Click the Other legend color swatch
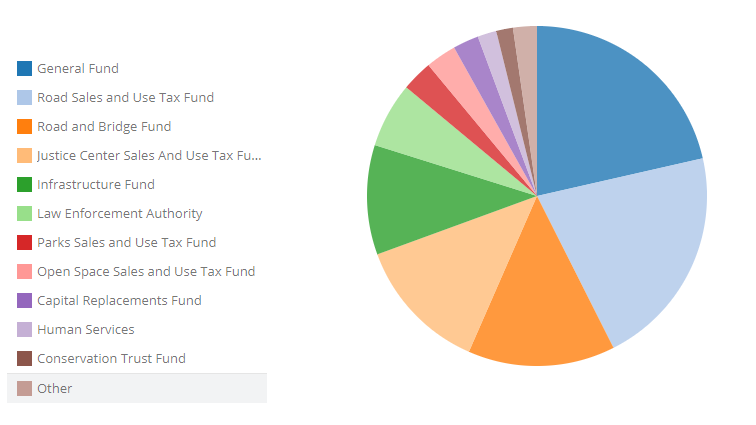This screenshot has height=425, width=756. point(24,388)
